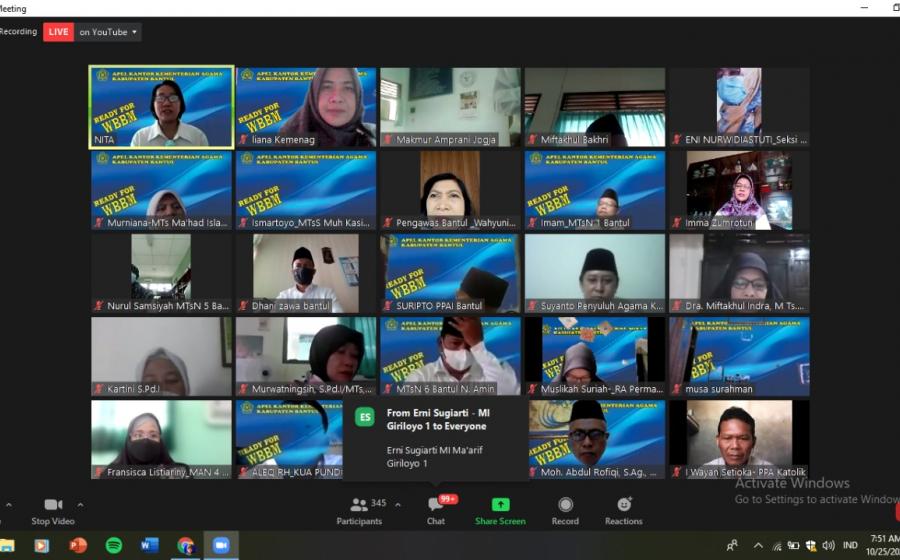Switch to Chrome in the taskbar

tap(185, 545)
